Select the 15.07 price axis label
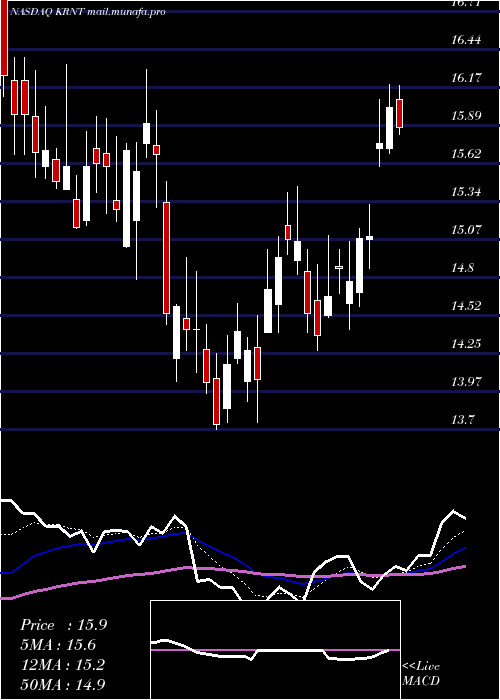Screen dimensions: 500x700 coord(466,230)
